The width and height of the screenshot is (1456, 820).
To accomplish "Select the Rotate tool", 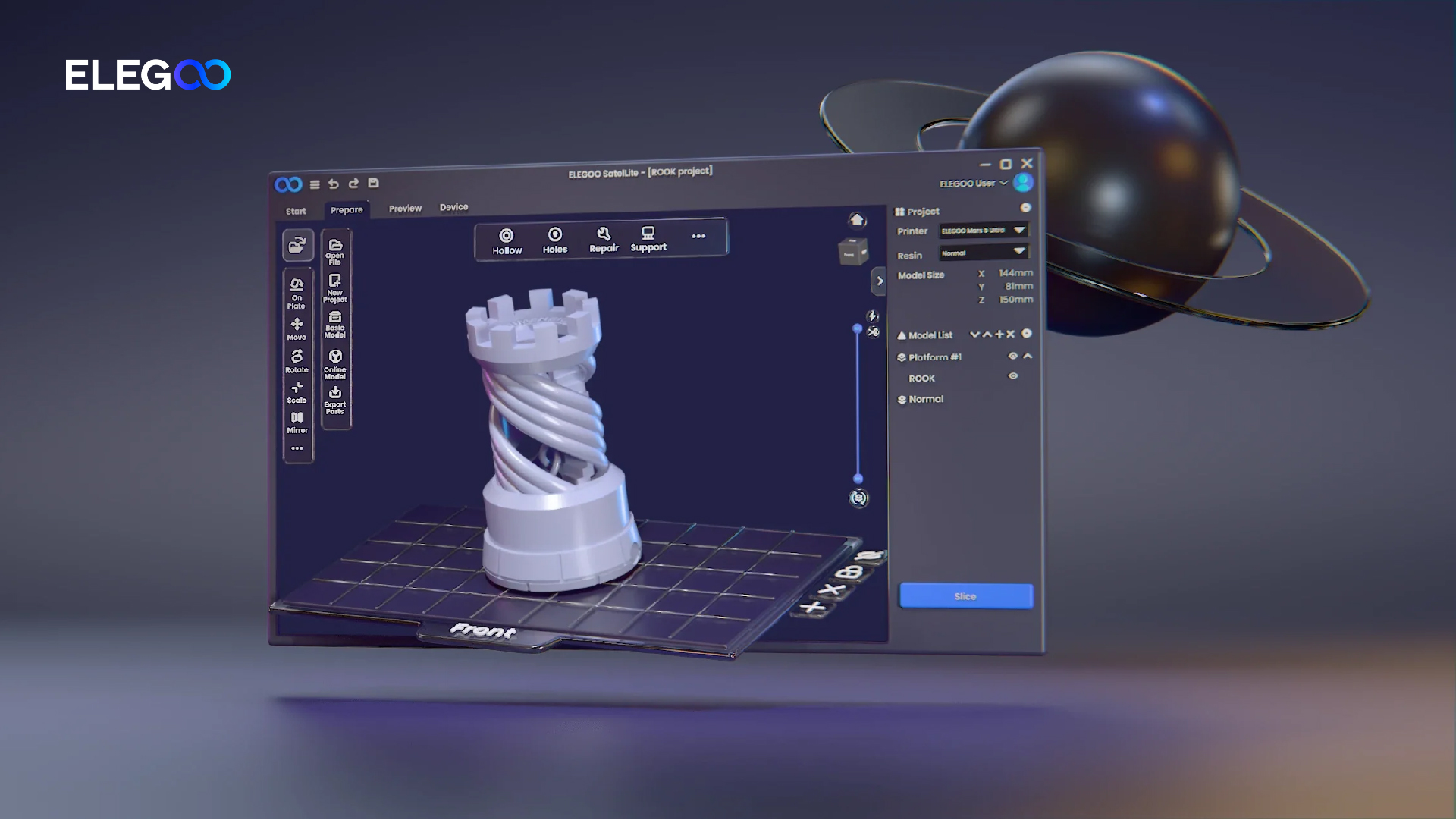I will click(x=297, y=360).
